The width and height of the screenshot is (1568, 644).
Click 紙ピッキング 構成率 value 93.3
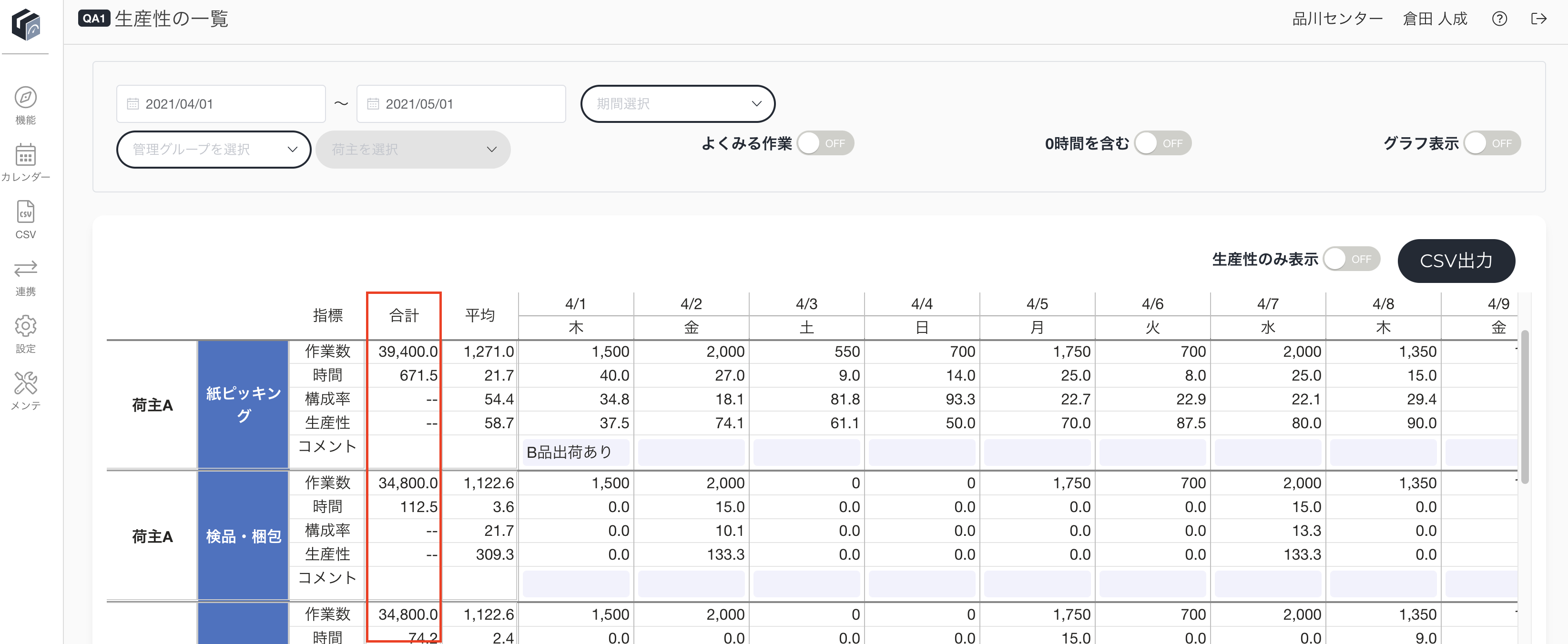(x=960, y=399)
